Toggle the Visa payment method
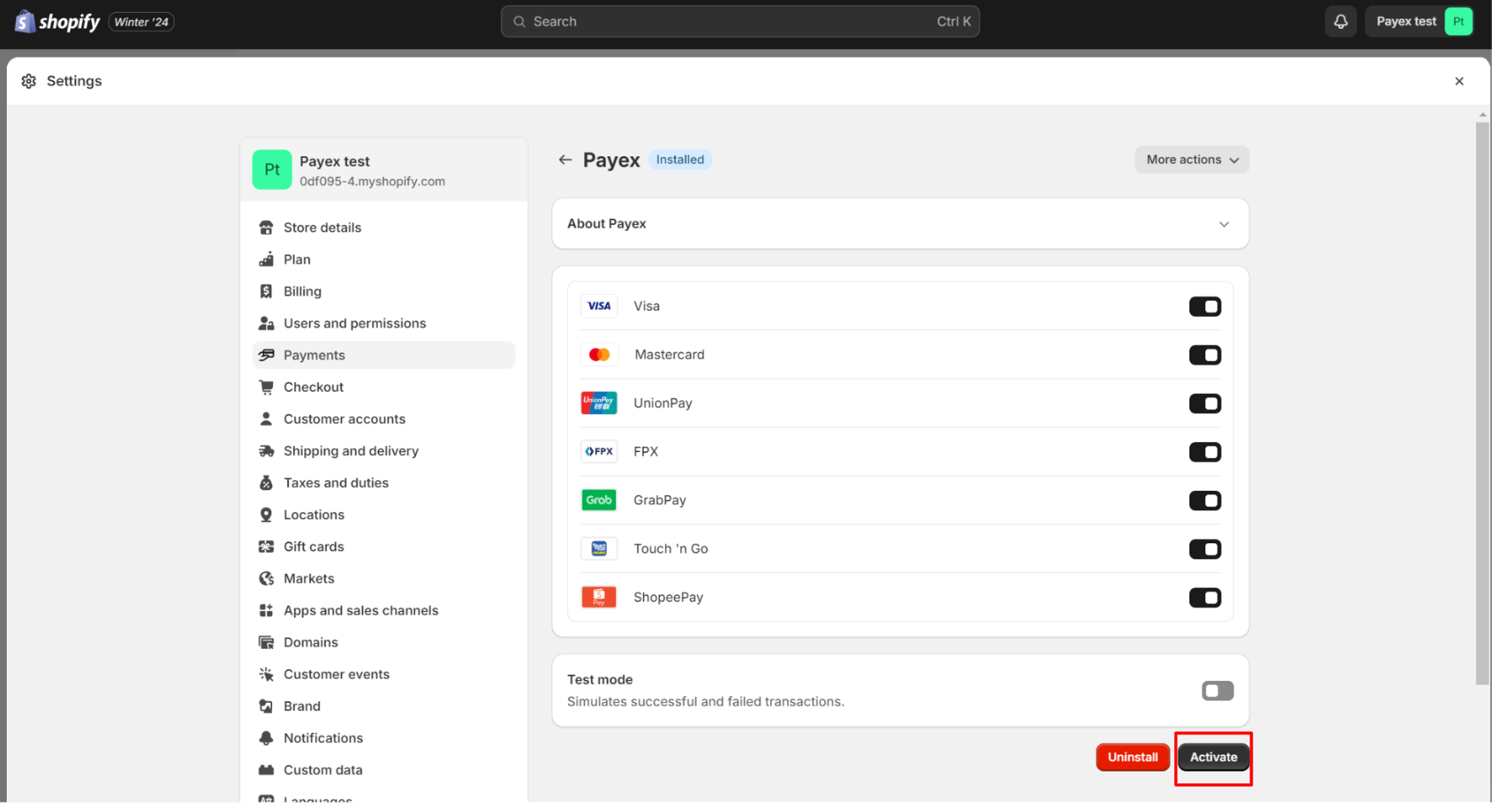 pos(1205,307)
